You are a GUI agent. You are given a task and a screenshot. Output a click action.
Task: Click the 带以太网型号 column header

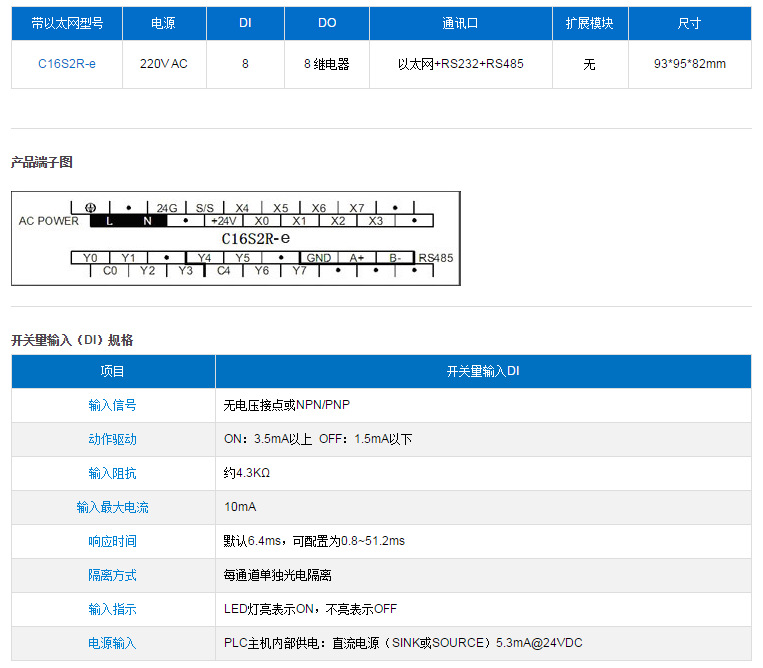[x=67, y=23]
